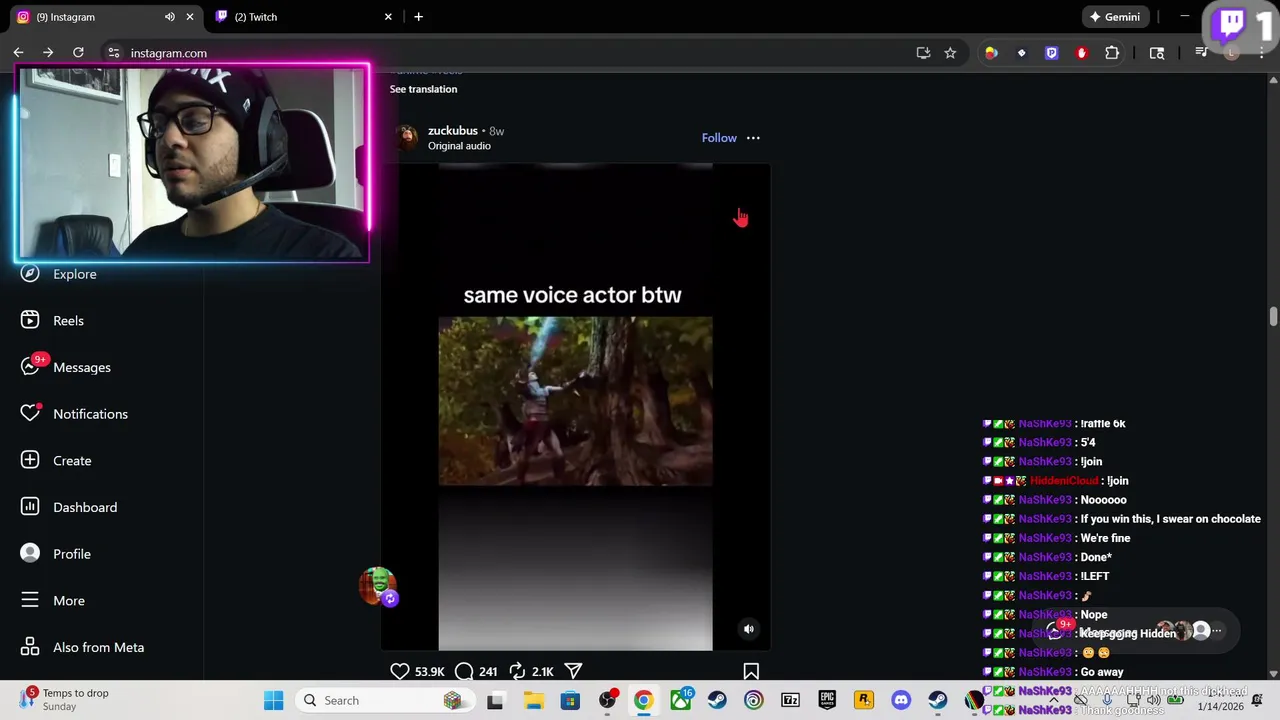Open the three-dot options for zuckubus post

pos(753,138)
